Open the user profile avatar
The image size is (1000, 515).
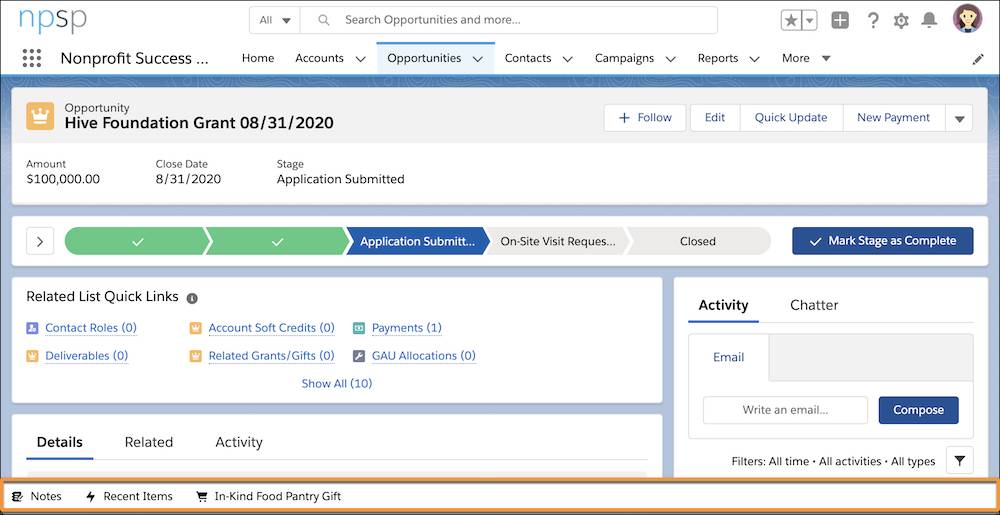coord(967,18)
